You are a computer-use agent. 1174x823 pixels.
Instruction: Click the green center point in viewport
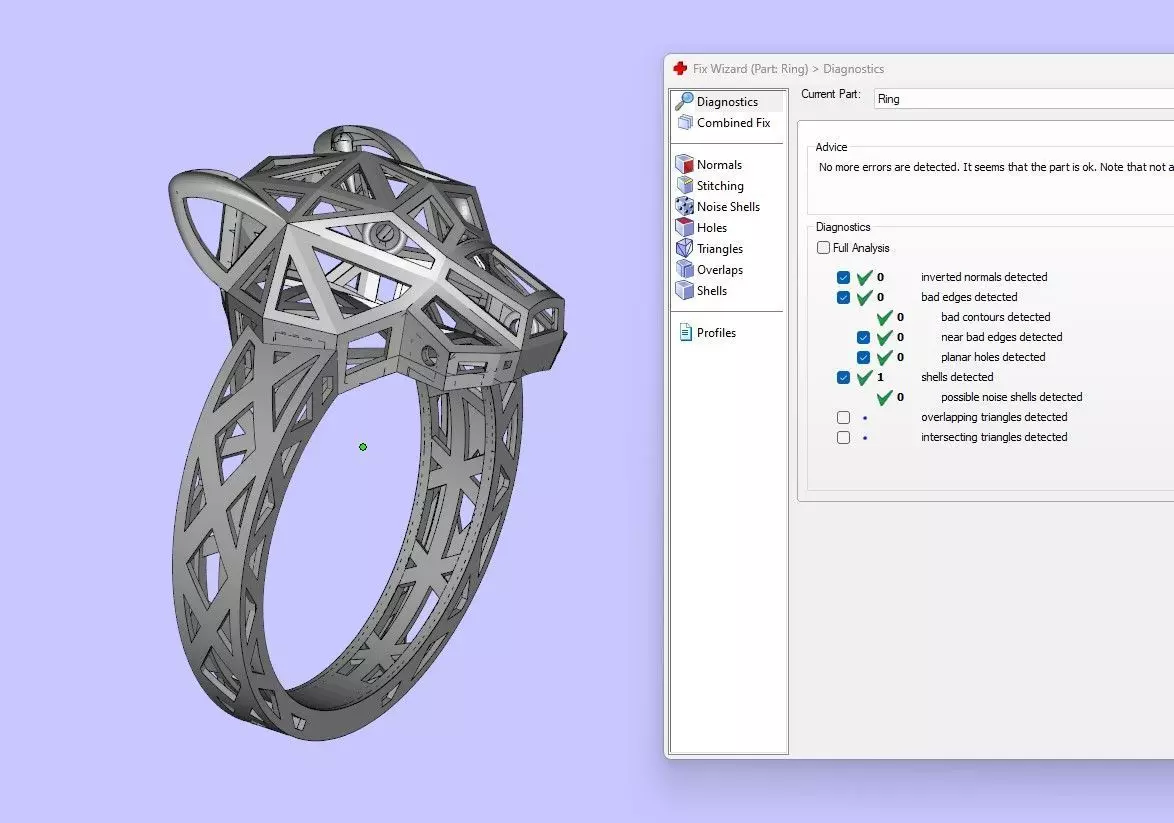tap(363, 447)
